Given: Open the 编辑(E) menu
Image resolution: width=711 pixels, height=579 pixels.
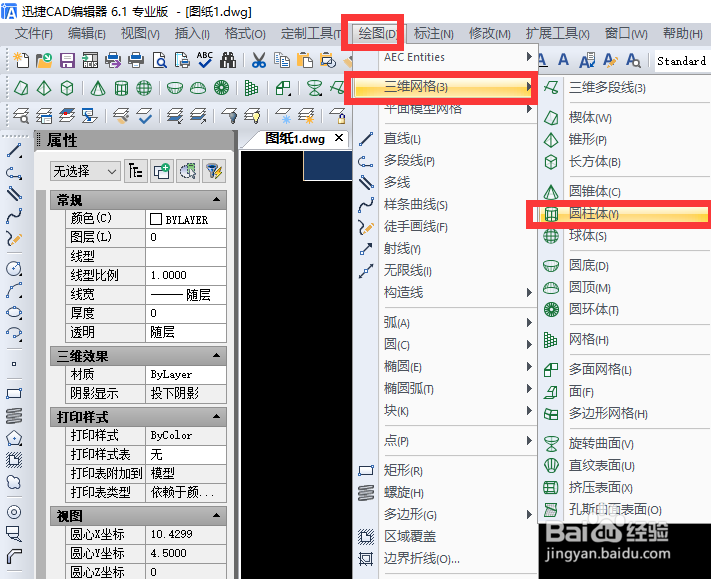Looking at the screenshot, I should [87, 34].
